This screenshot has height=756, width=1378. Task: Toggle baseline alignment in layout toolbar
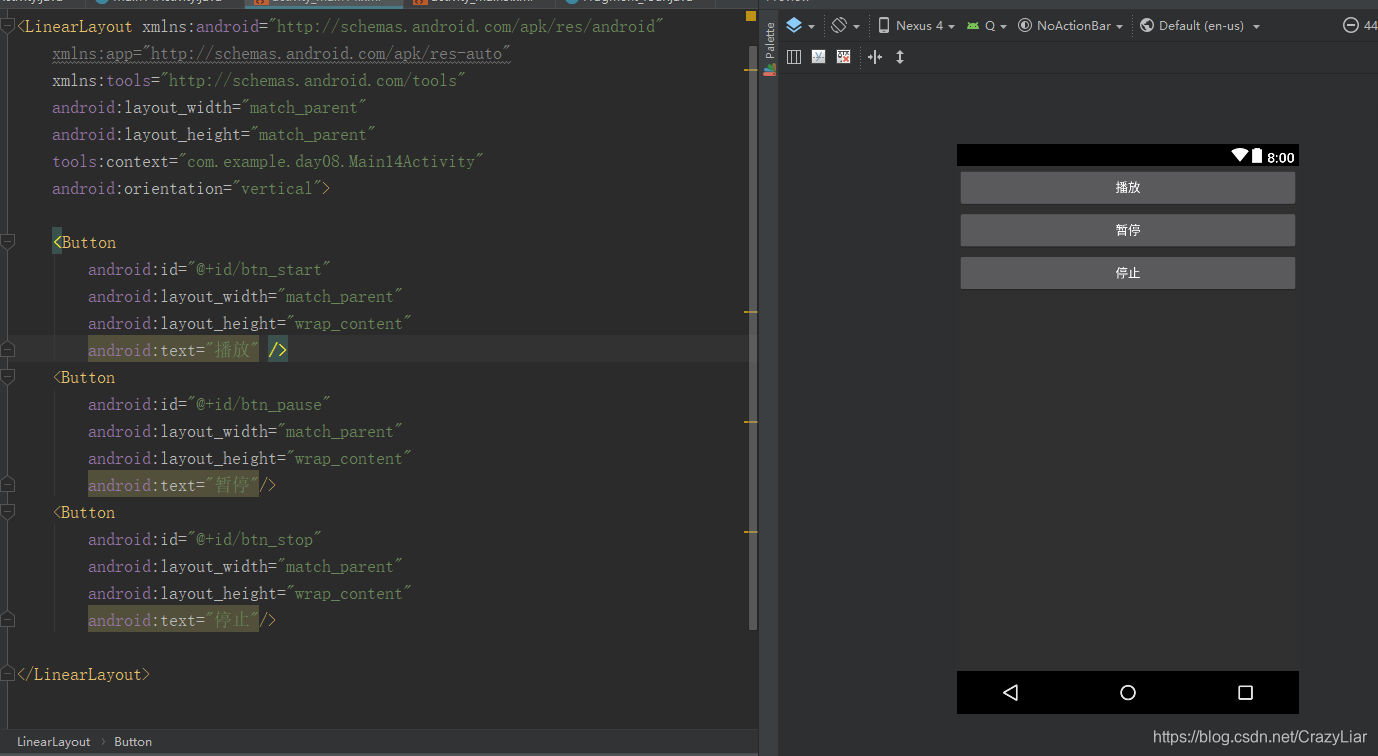click(x=819, y=57)
